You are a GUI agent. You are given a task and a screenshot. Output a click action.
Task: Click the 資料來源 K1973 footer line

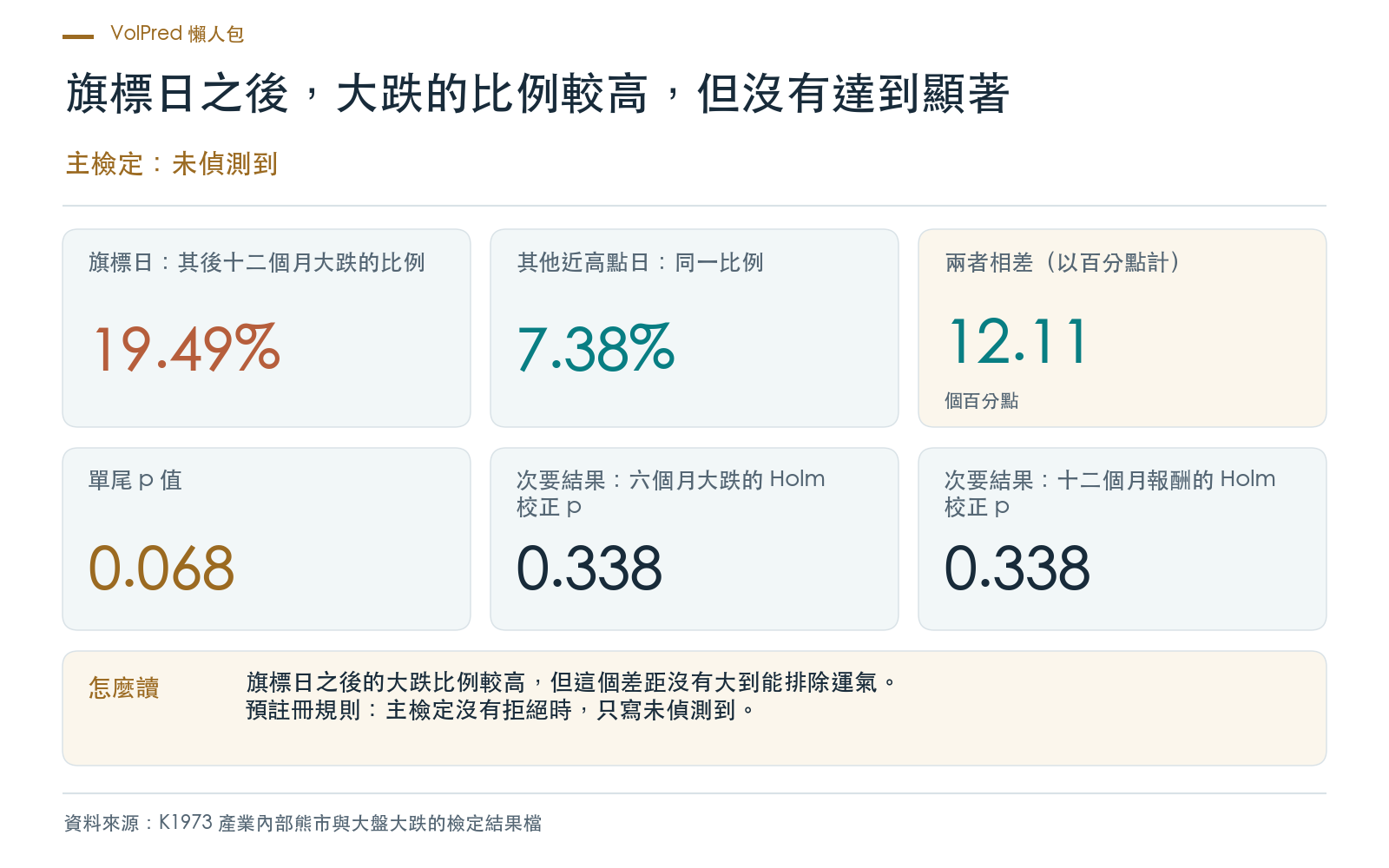[x=303, y=823]
